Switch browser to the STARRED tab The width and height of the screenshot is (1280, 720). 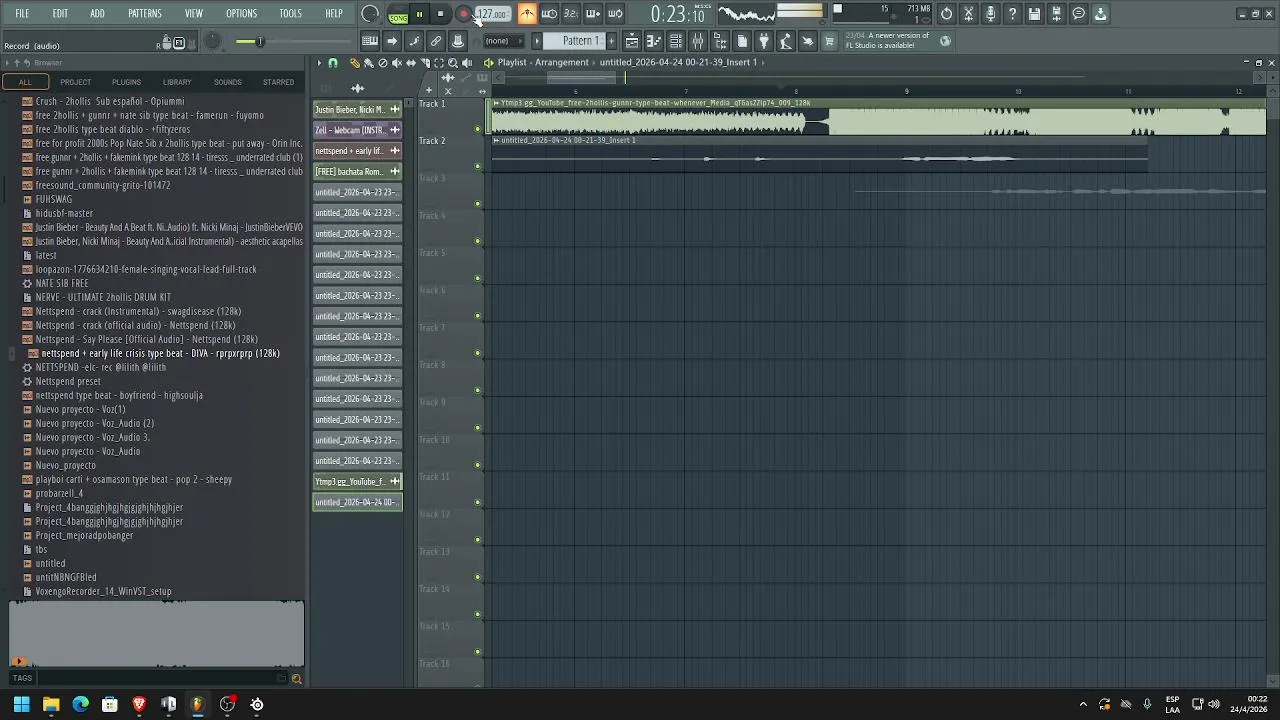click(x=278, y=82)
